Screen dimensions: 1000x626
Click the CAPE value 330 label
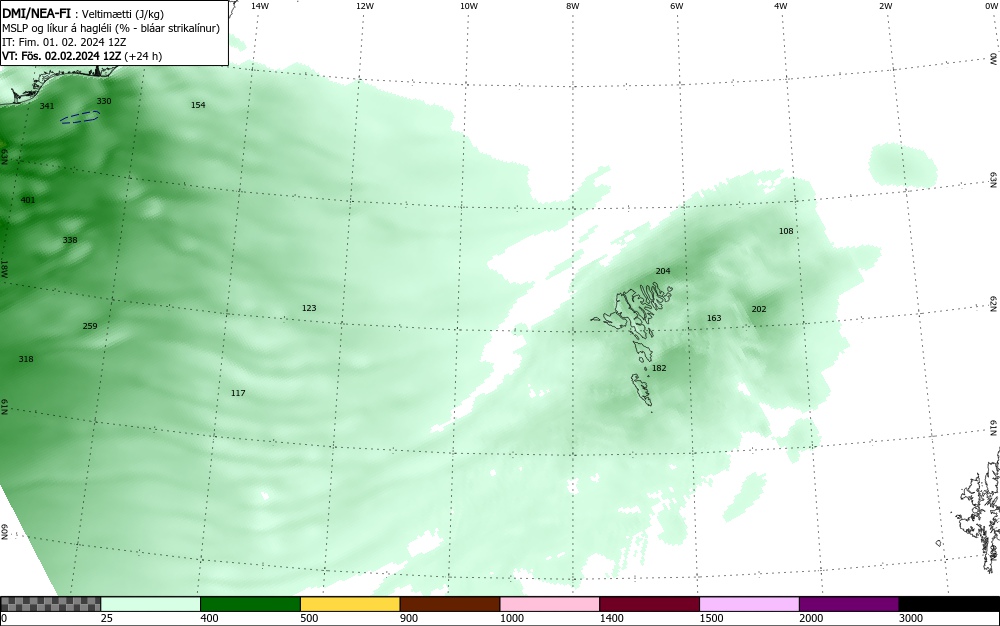pyautogui.click(x=103, y=101)
